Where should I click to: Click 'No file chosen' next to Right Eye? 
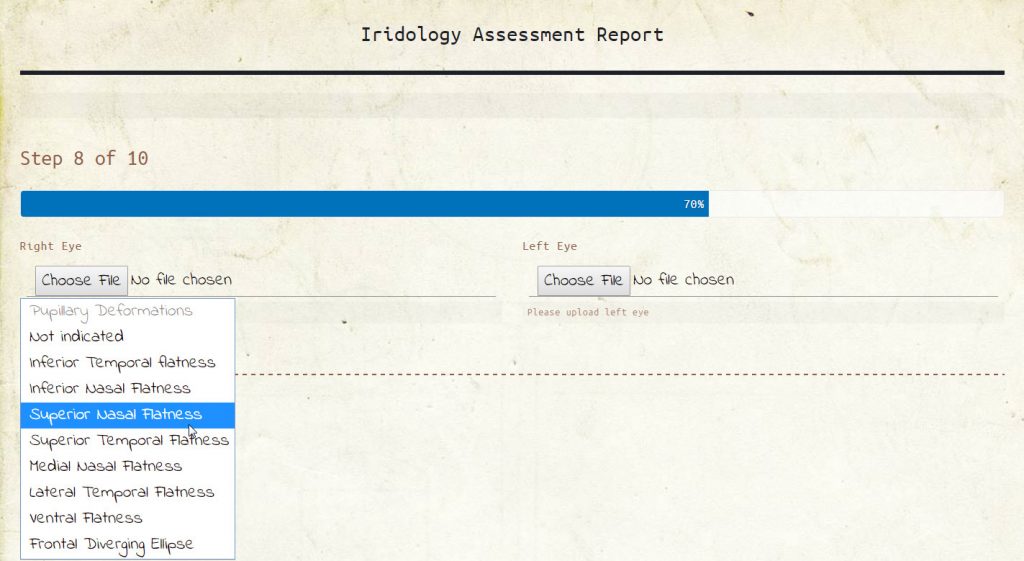coord(182,280)
